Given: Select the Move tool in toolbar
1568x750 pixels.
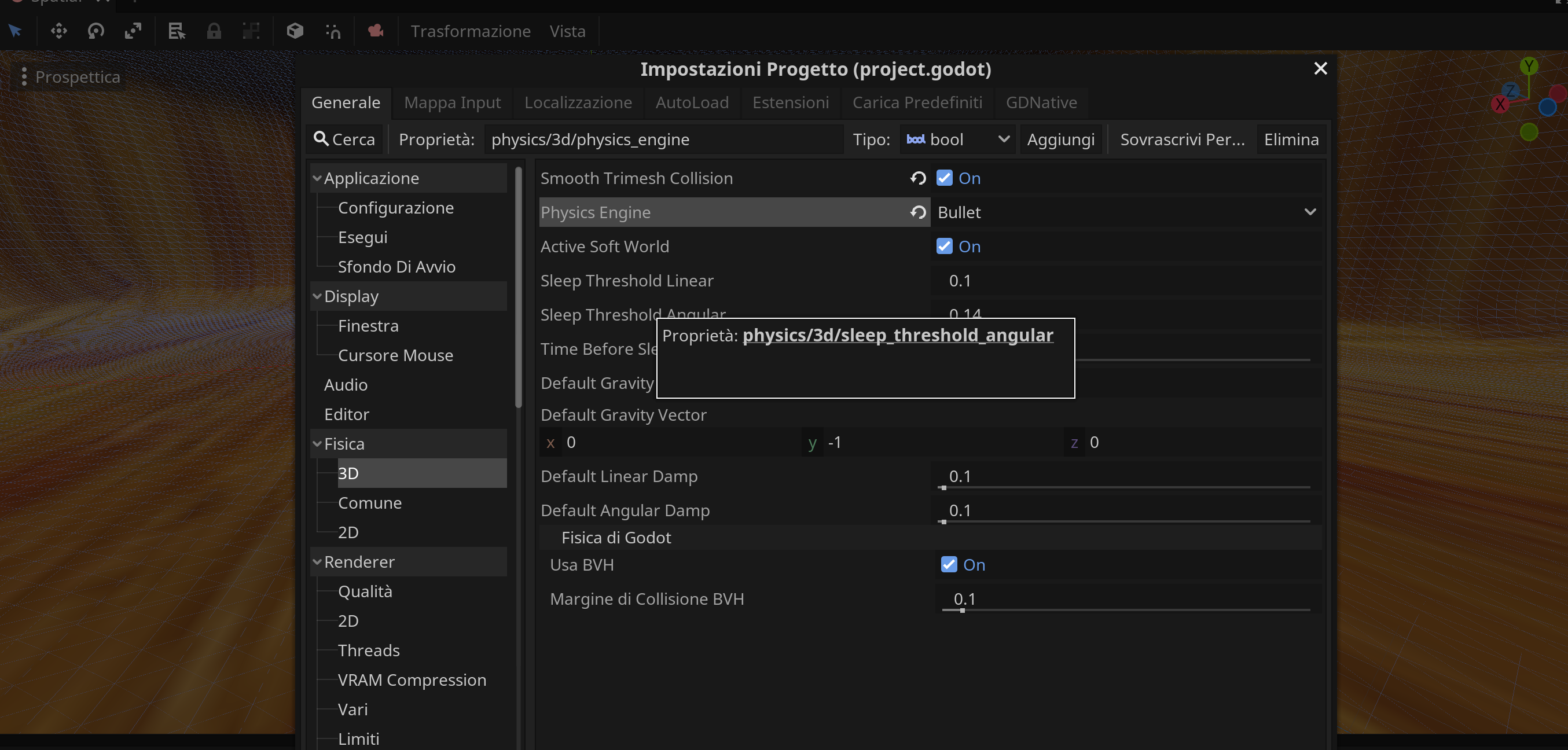Looking at the screenshot, I should [58, 31].
